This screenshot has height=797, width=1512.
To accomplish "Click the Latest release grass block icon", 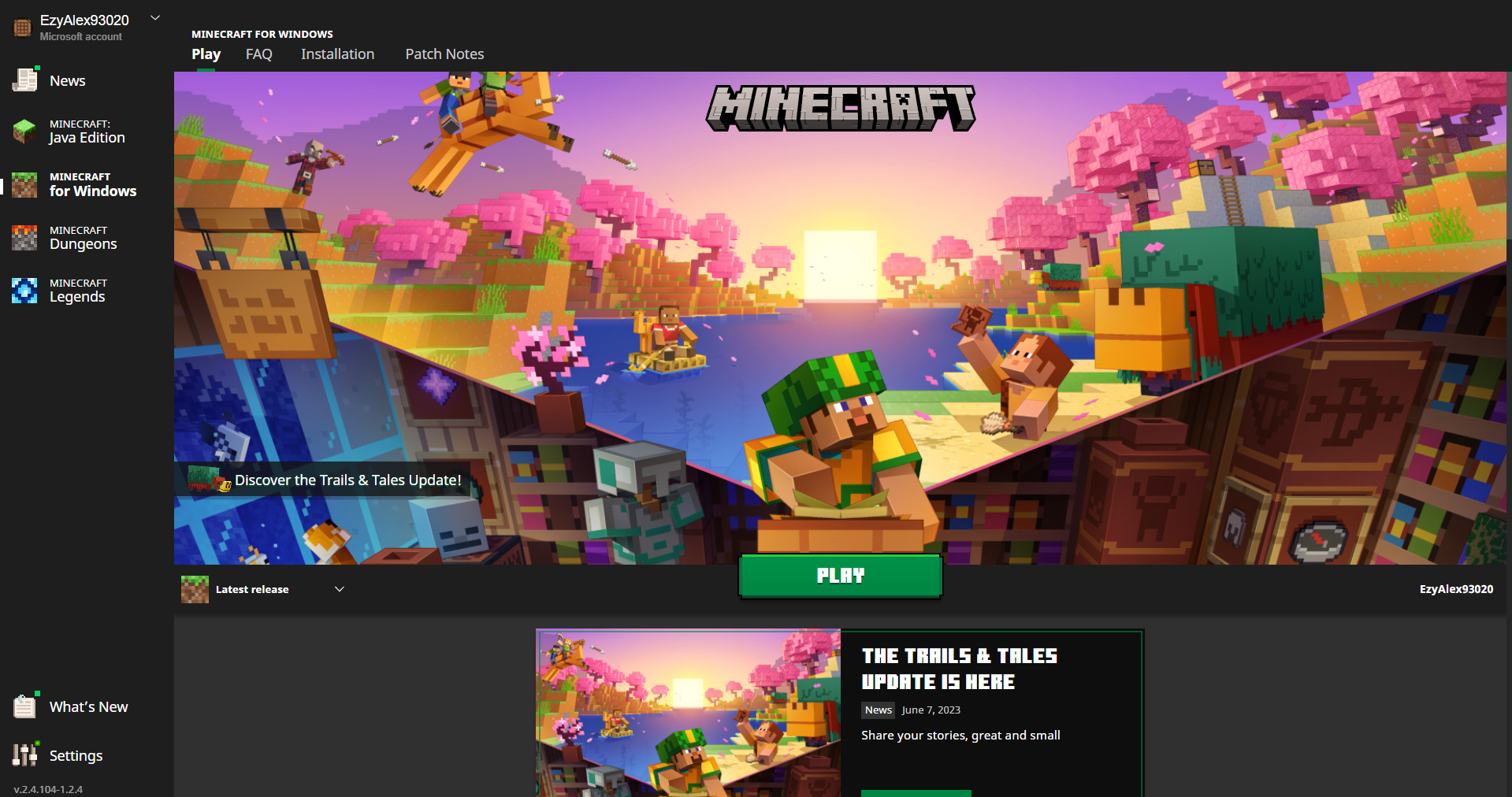I will [195, 589].
